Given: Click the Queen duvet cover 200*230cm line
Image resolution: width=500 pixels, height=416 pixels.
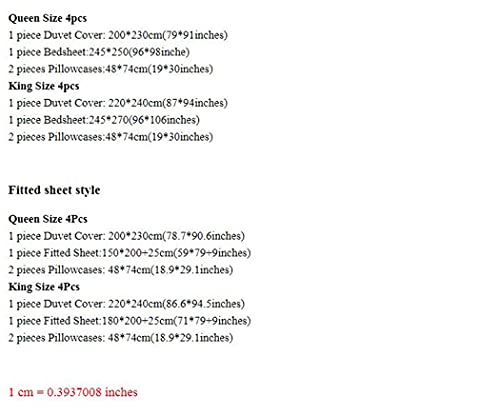Looking at the screenshot, I should [x=118, y=35].
